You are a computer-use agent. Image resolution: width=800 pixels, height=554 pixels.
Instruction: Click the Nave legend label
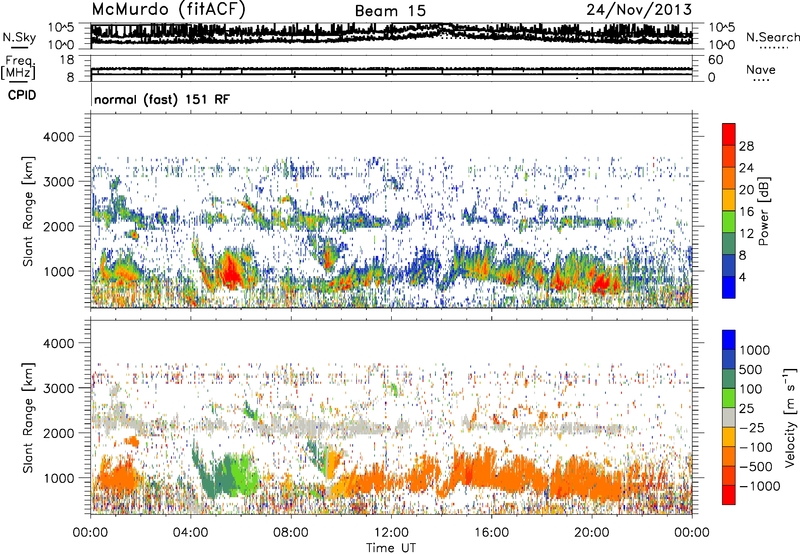point(761,70)
